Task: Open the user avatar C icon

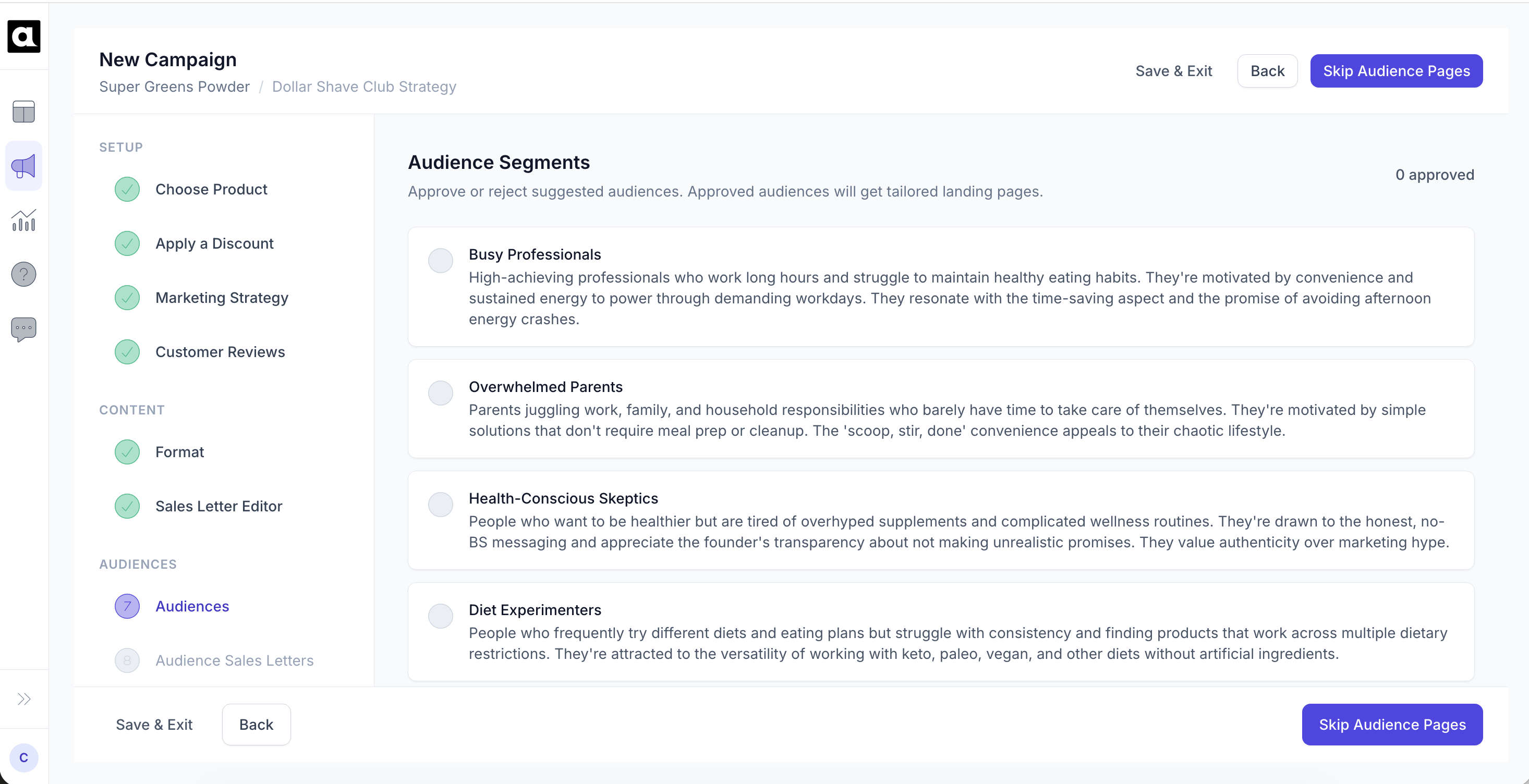Action: (24, 757)
